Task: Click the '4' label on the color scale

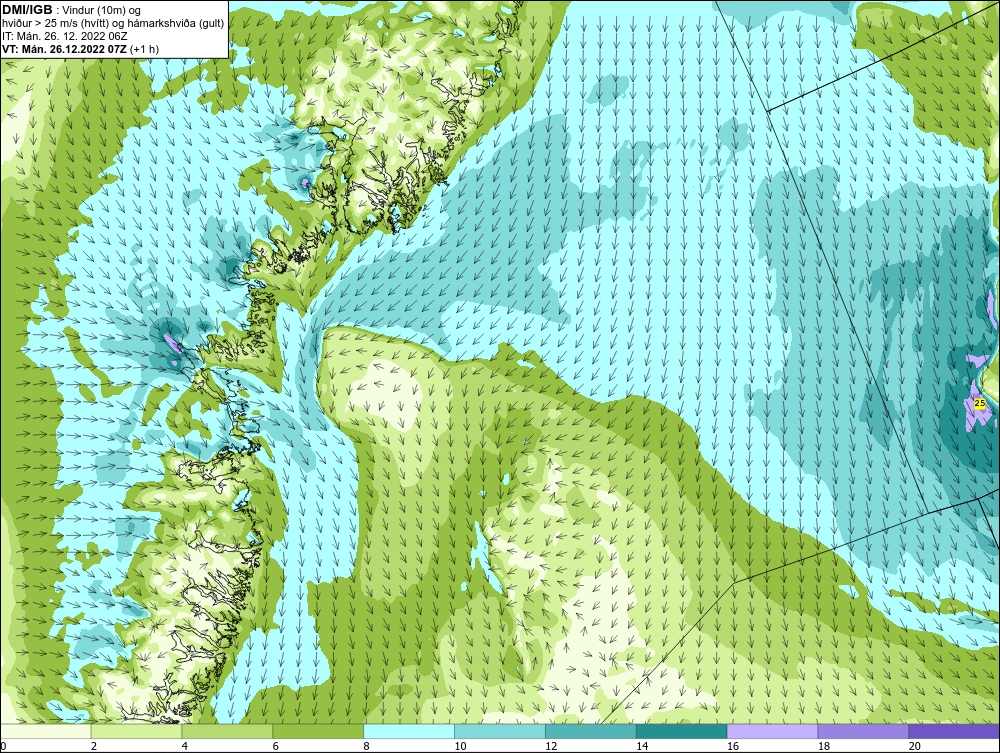Action: tap(184, 746)
